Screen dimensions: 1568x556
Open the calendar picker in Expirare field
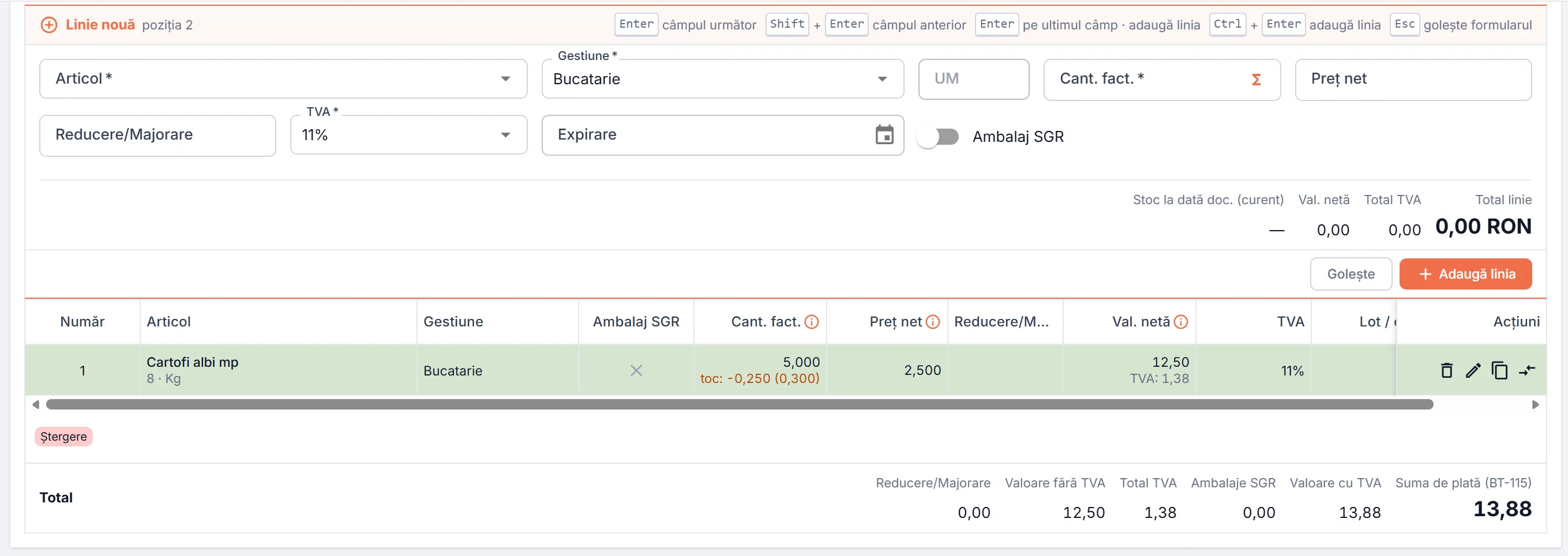coord(884,135)
